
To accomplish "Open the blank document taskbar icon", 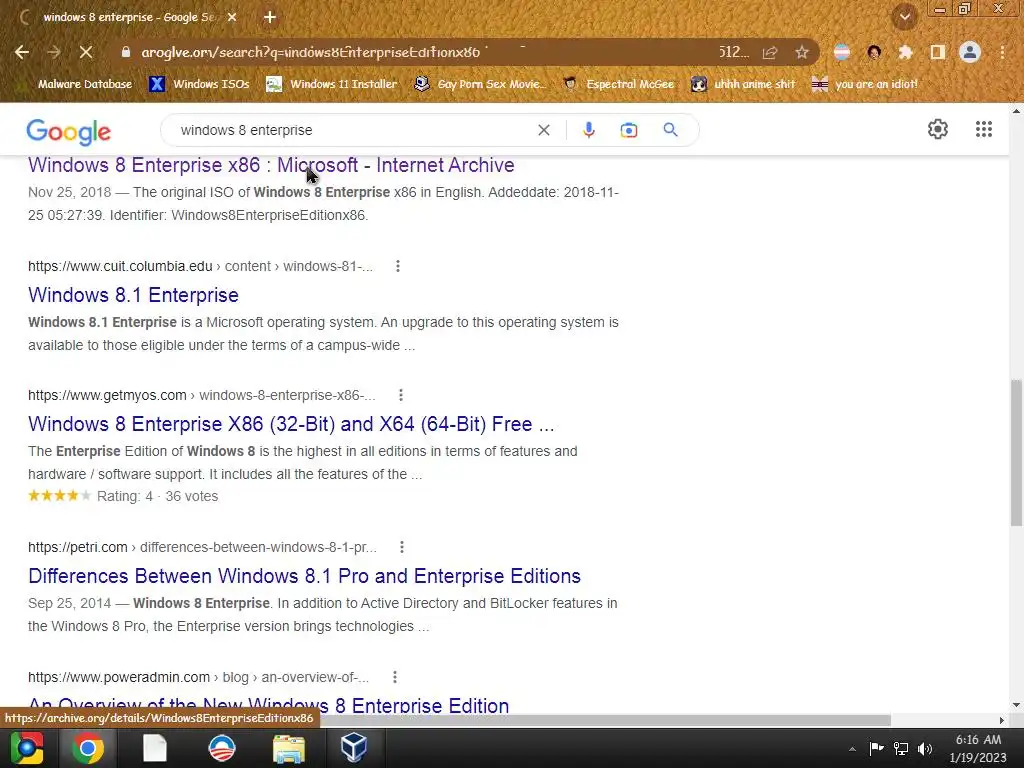I will click(x=155, y=748).
